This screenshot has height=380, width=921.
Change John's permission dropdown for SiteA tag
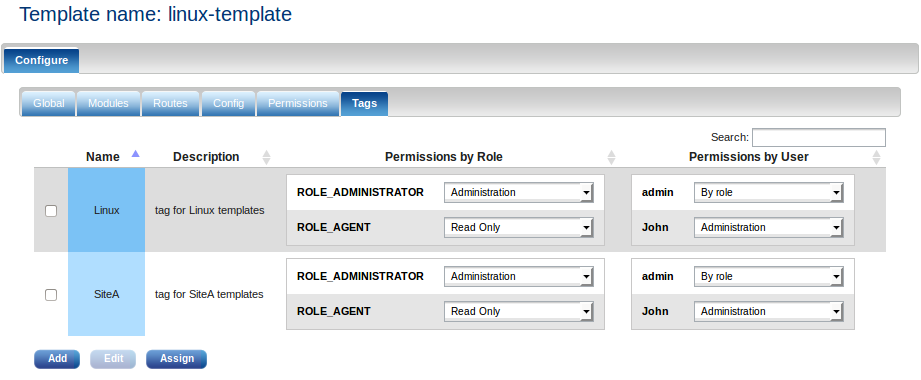[x=768, y=311]
